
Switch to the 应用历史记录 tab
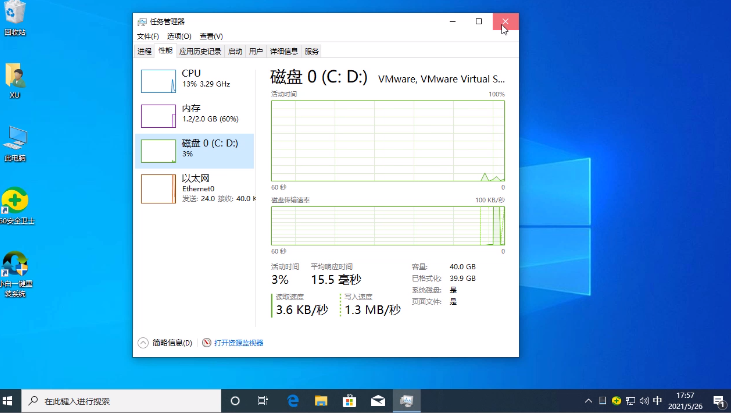click(x=201, y=50)
